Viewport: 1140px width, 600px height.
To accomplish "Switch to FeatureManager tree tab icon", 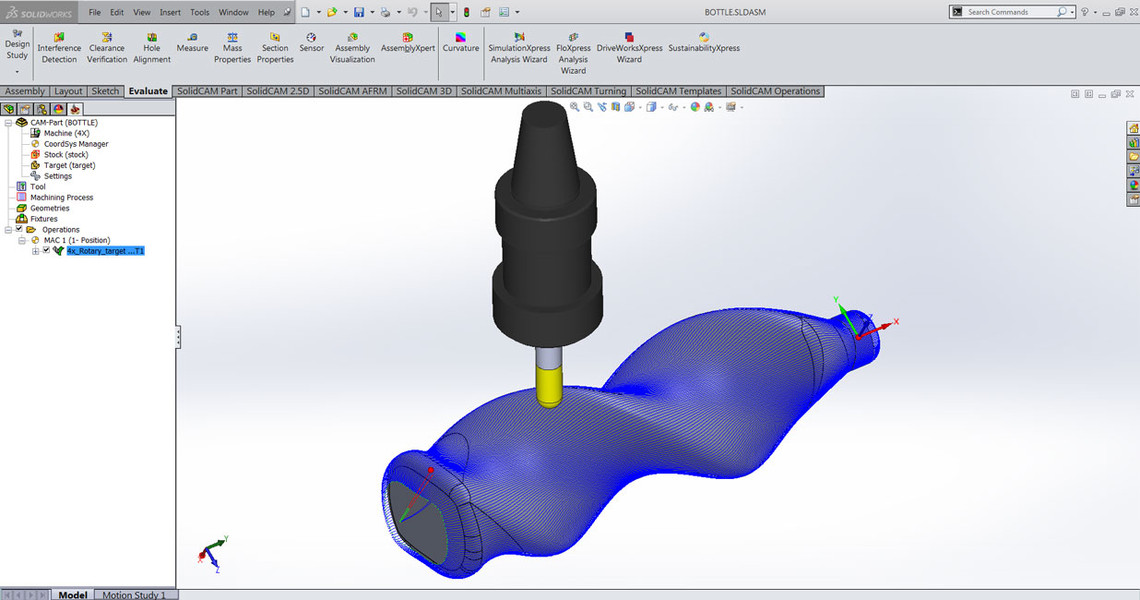I will click(9, 109).
